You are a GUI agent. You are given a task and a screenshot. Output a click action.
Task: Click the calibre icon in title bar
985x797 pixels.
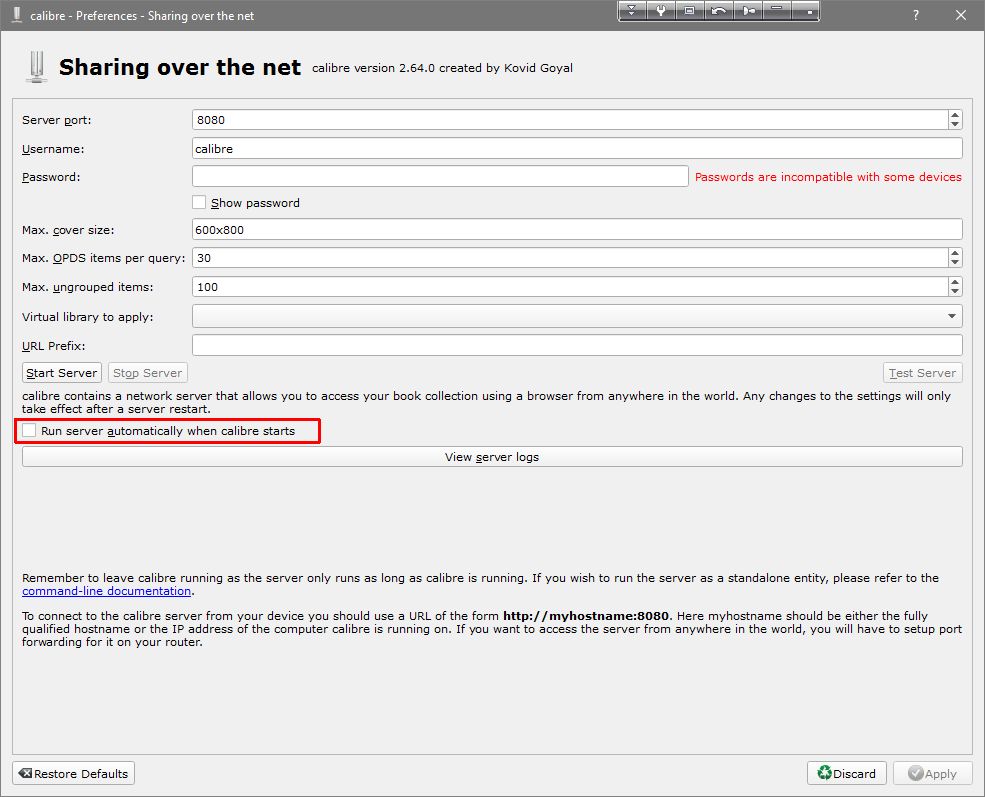coord(17,15)
